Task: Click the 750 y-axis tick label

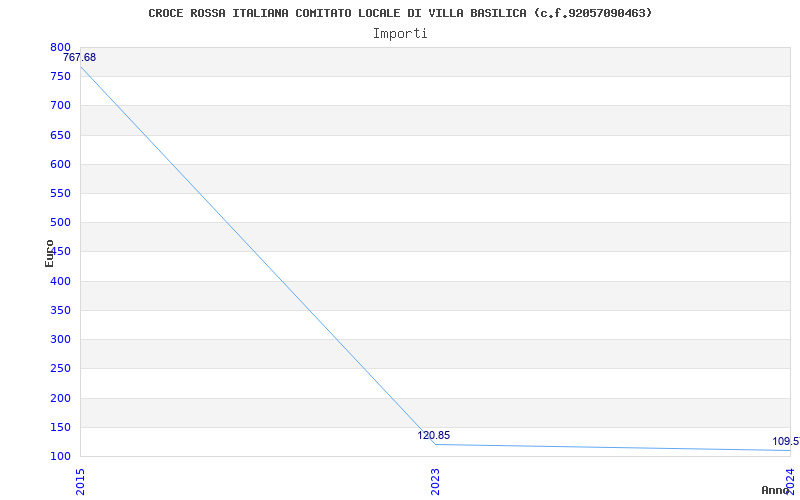Action: click(60, 77)
